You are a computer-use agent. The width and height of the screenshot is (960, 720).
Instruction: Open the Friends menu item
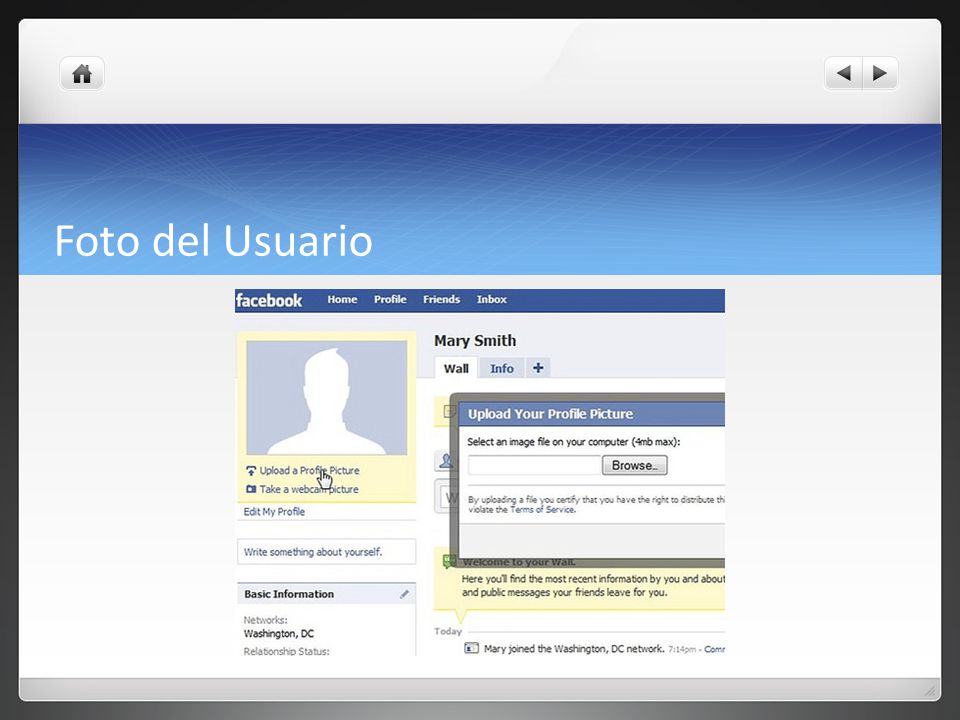[x=441, y=299]
